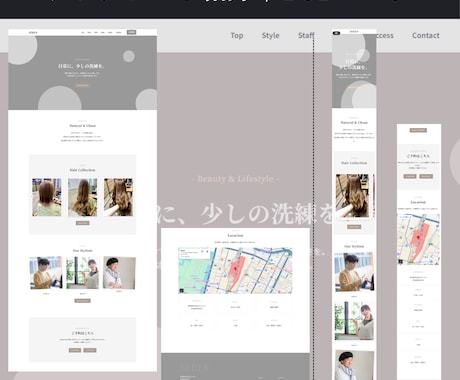Viewport: 460px width, 380px height.
Task: Click left reservation button in desktop mockup bottom
Action: (x=75, y=350)
